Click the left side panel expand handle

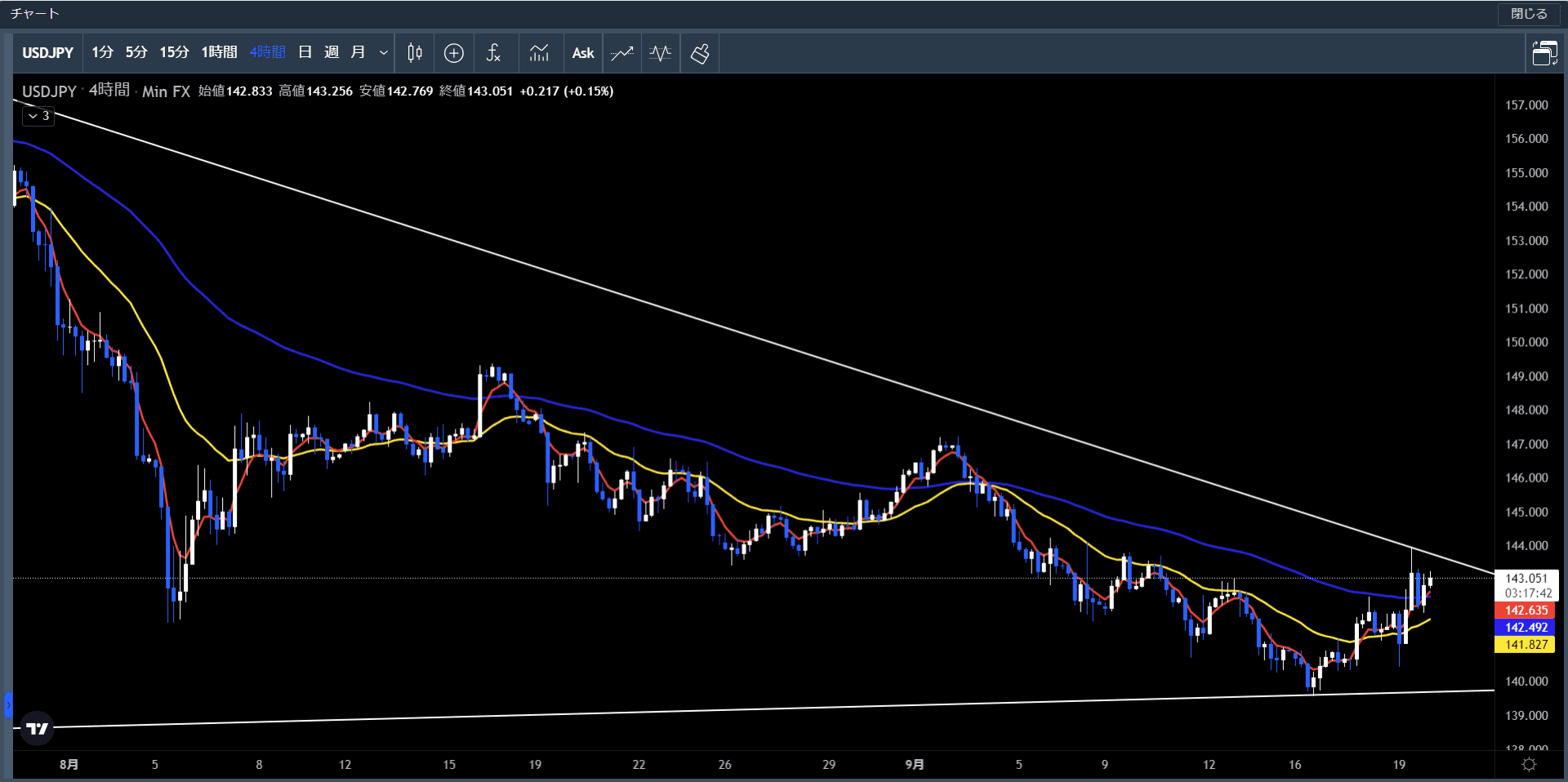[x=8, y=704]
